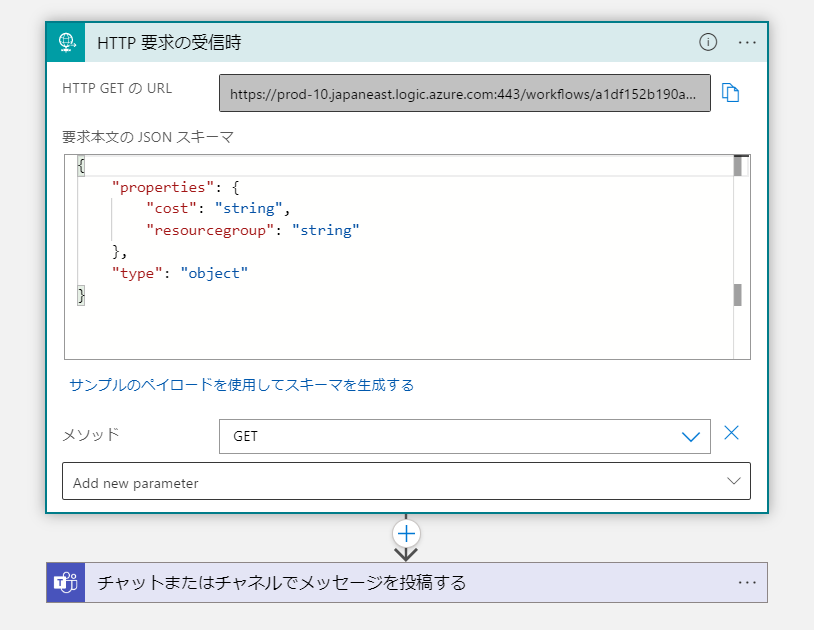
Task: Open the メソッド dropdown showing GET
Action: [x=465, y=436]
